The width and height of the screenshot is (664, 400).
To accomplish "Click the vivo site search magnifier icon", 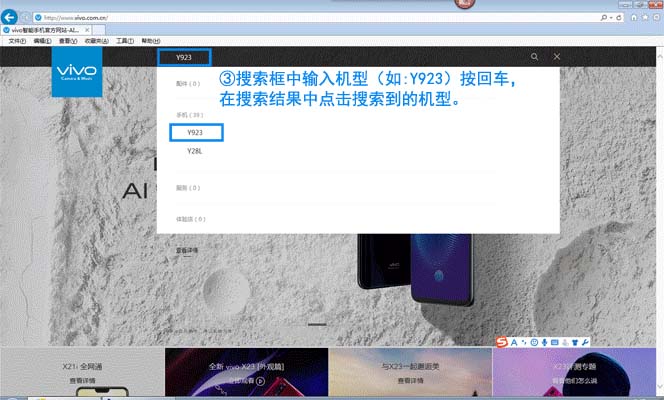I will [x=534, y=57].
